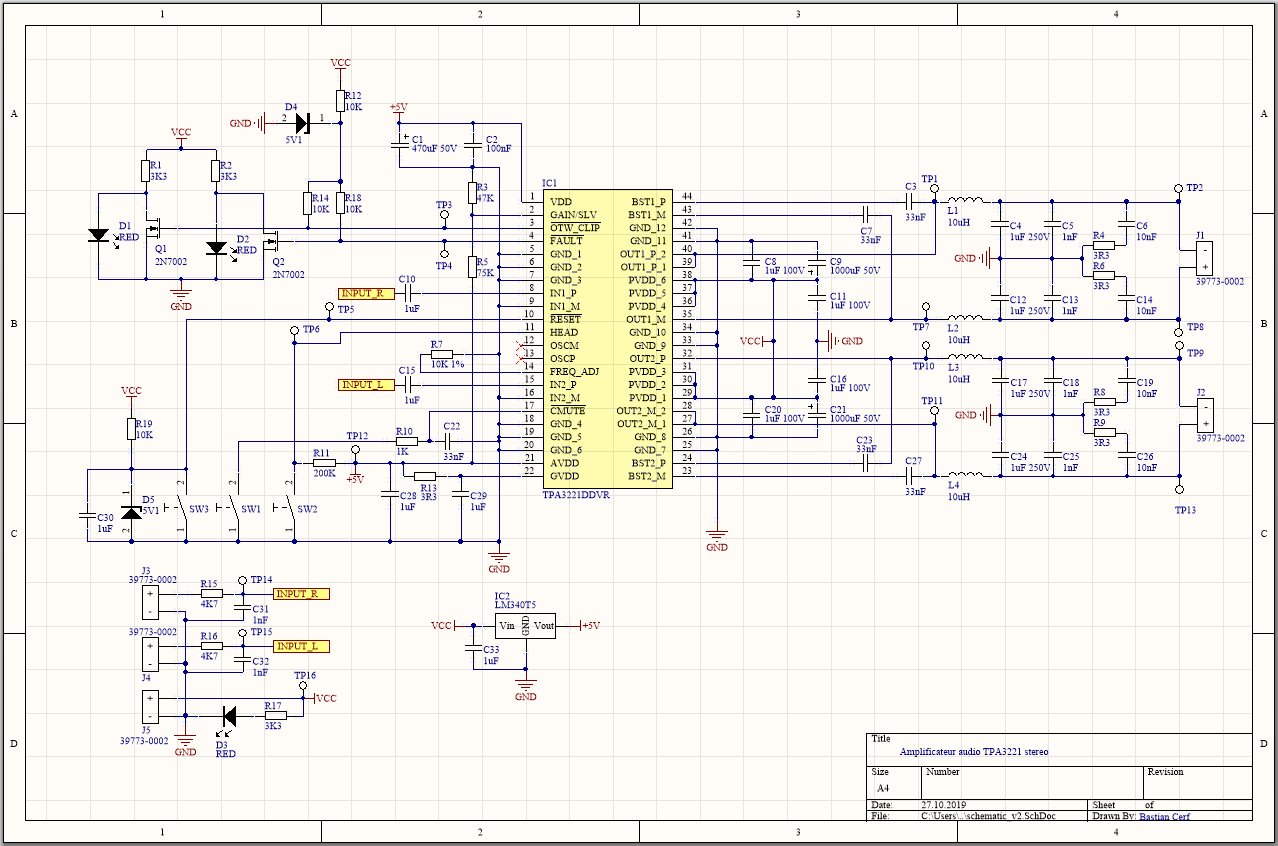Screen dimensions: 1278x846
Task: Select resistor R7 10K 1%
Action: coord(441,354)
